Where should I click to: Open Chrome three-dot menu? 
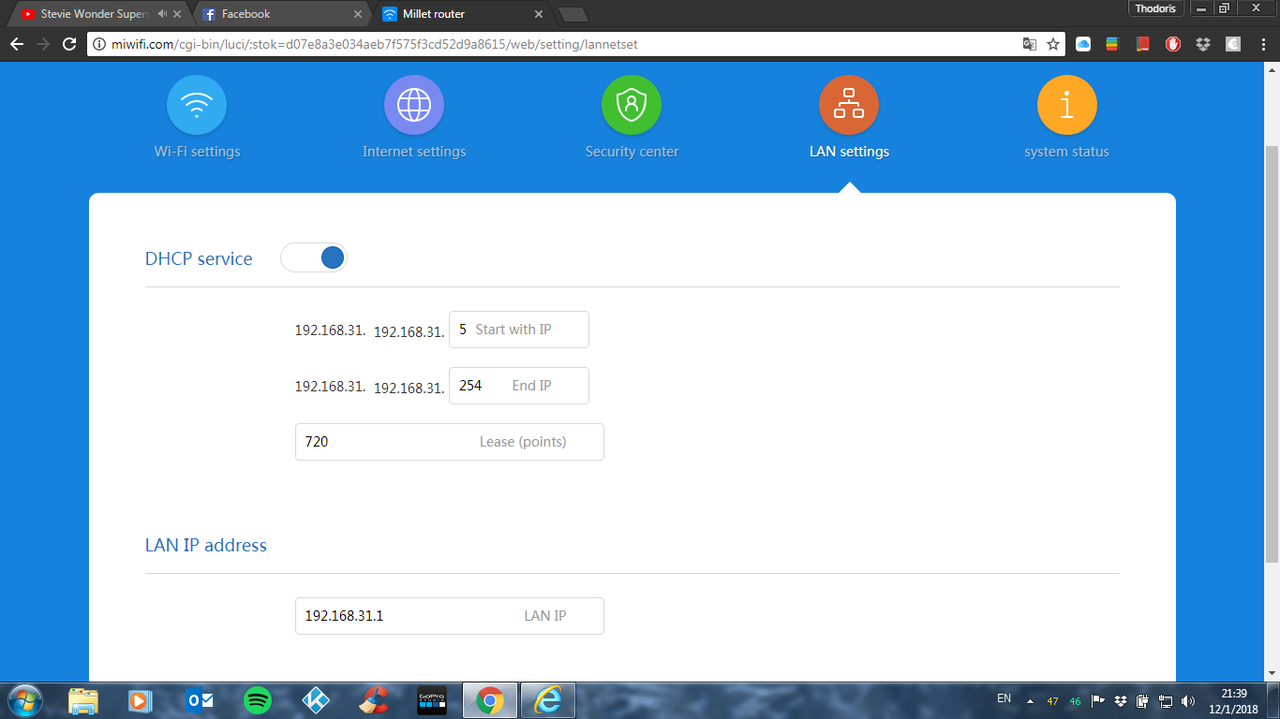click(x=1264, y=44)
